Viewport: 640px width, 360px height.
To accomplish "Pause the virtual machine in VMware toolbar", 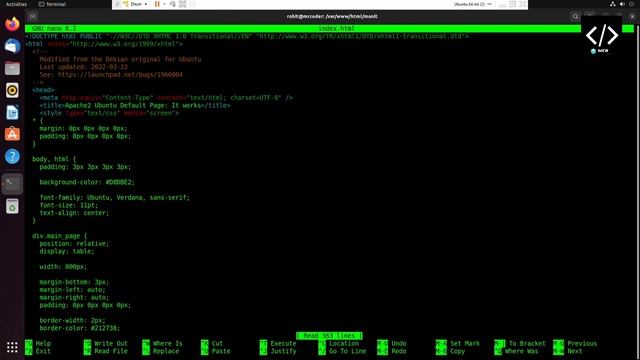I will (157, 4).
